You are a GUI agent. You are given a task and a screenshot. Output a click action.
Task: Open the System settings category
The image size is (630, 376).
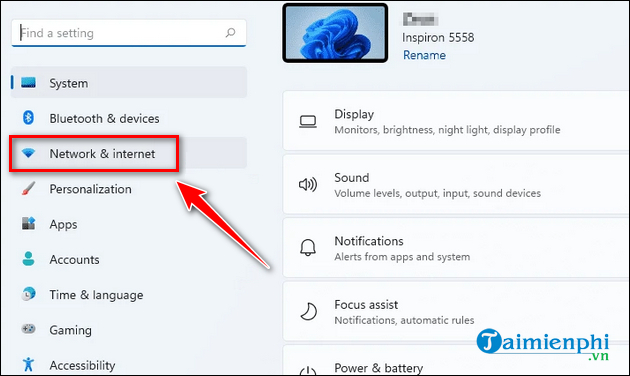coord(129,82)
